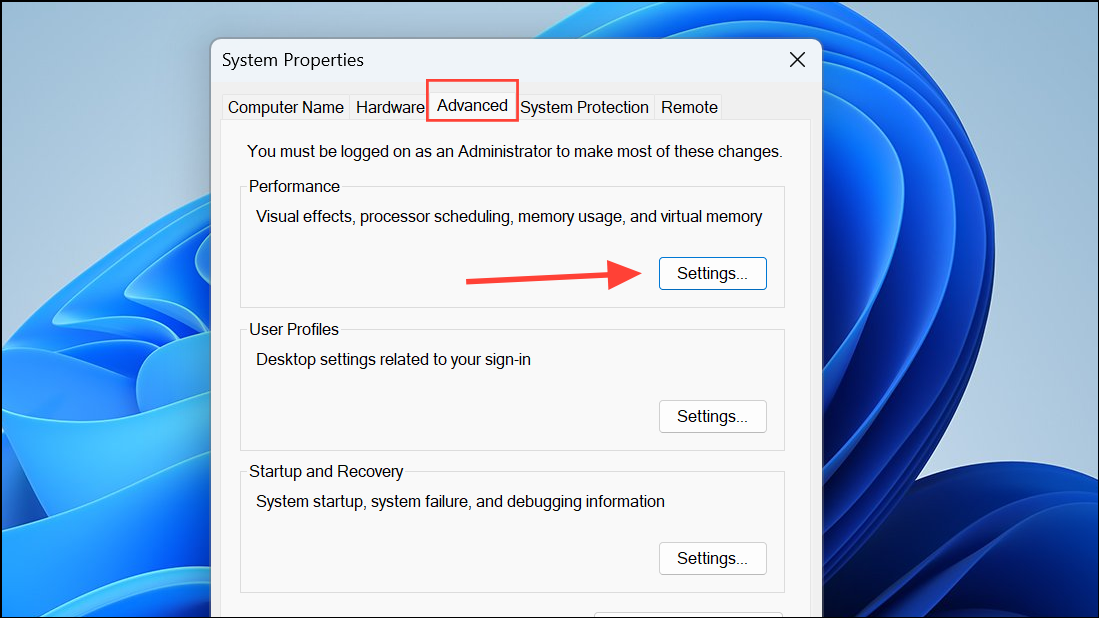The height and width of the screenshot is (618, 1099).
Task: Switch to the Hardware tab
Action: (x=390, y=107)
